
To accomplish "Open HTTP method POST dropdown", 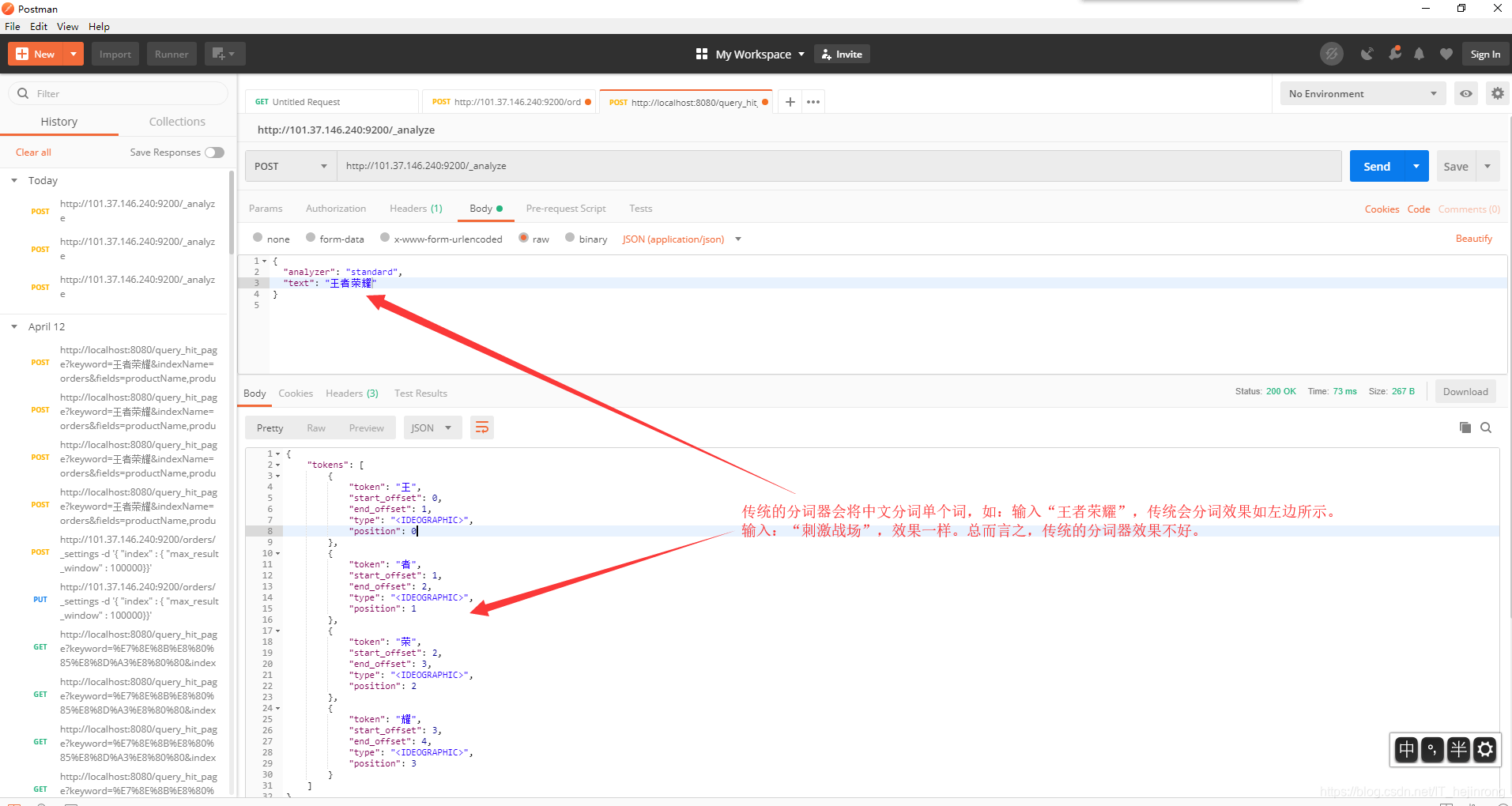I will (x=291, y=166).
